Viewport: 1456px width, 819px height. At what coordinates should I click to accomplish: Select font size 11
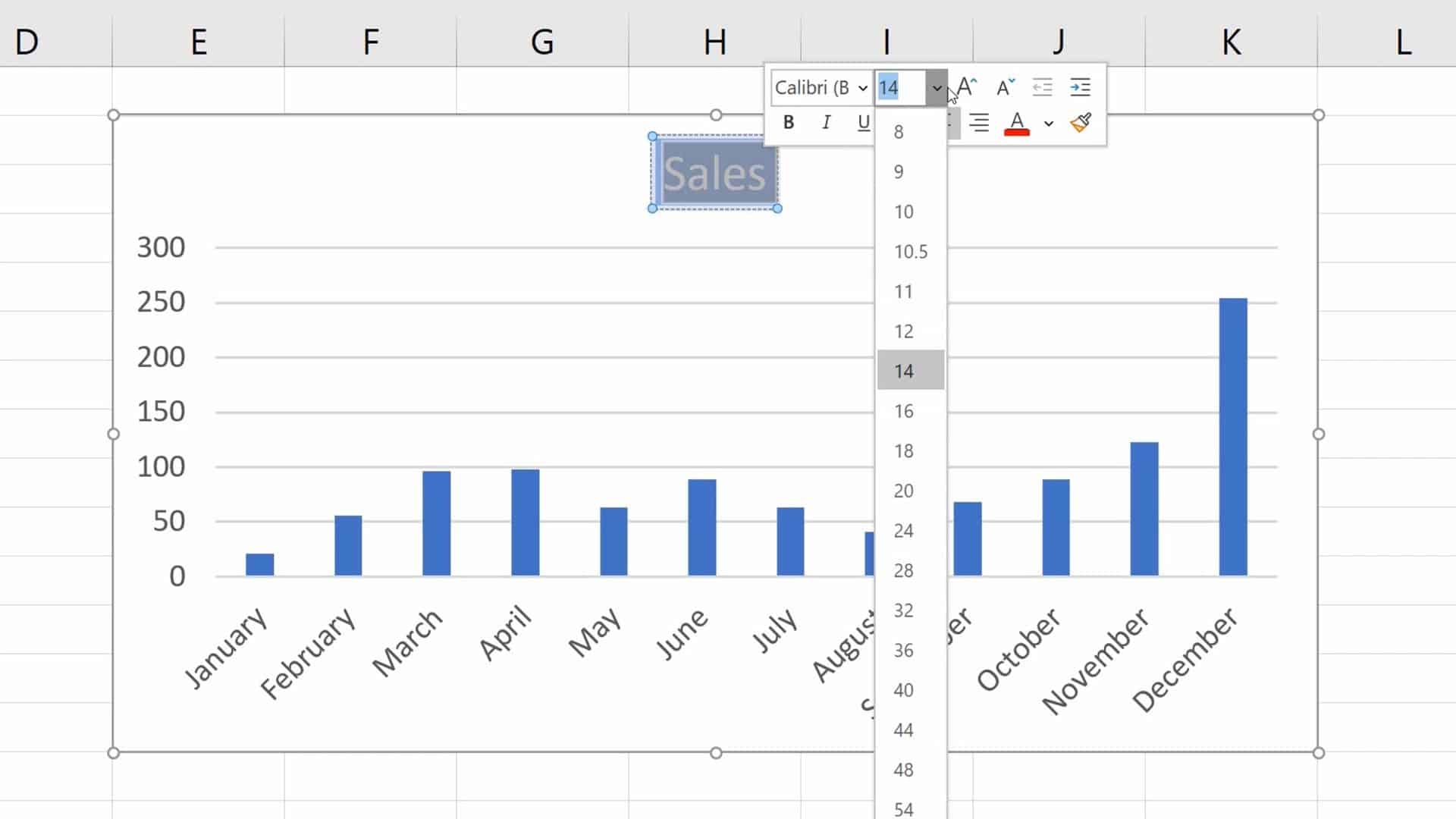911,291
